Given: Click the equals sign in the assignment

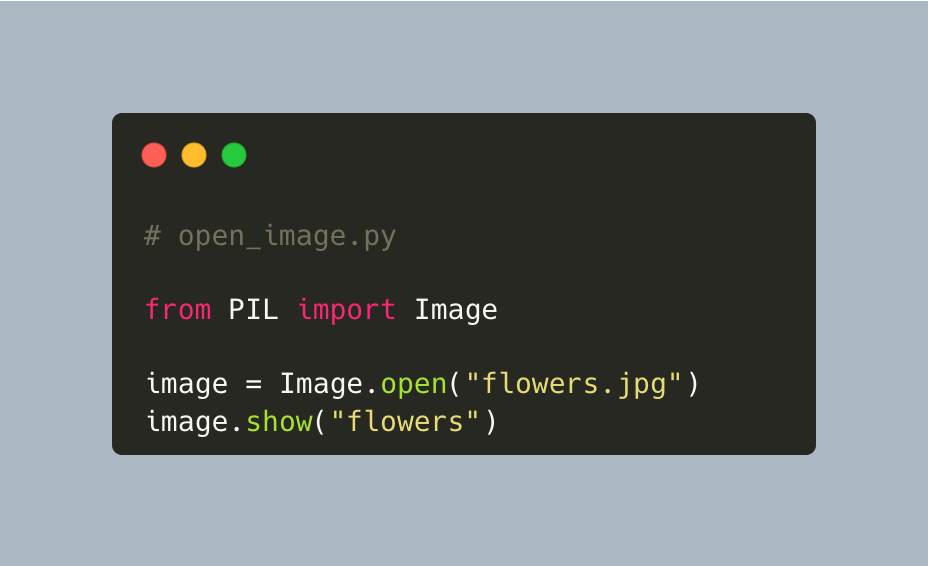Looking at the screenshot, I should pyautogui.click(x=253, y=385).
